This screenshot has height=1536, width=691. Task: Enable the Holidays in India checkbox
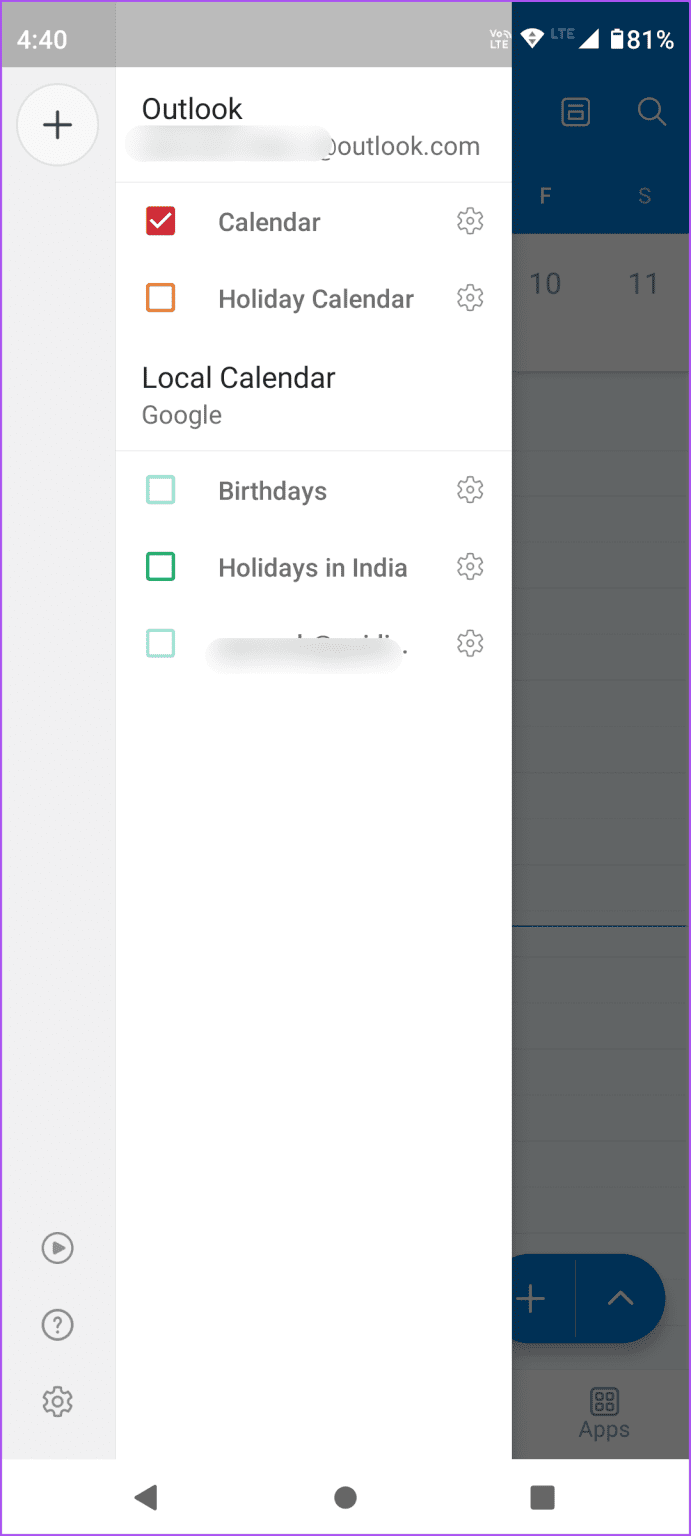160,566
